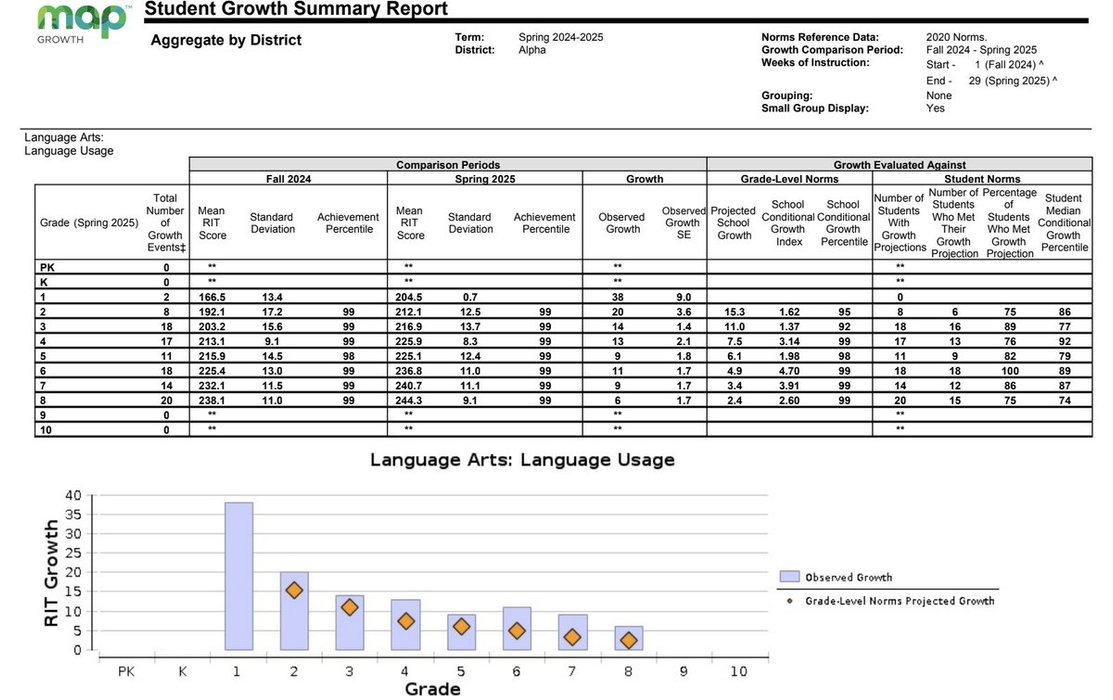Click the 'Aggregate by District' heading

tap(226, 40)
